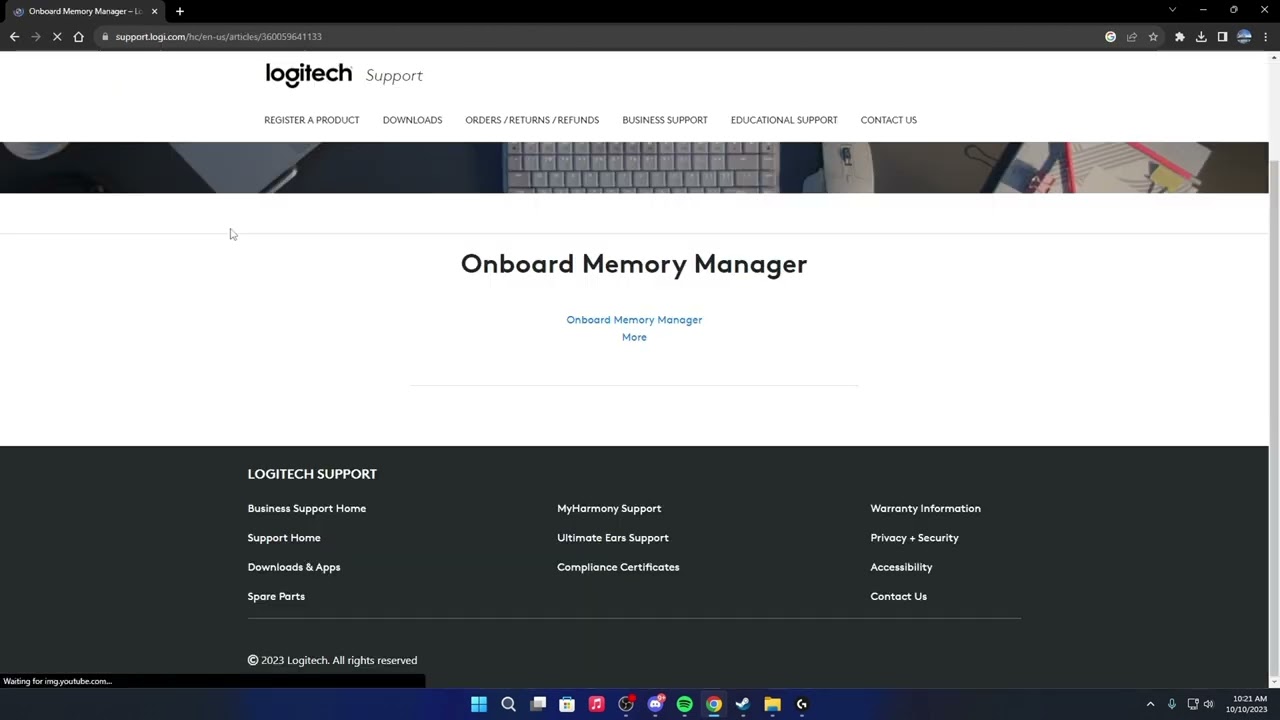The height and width of the screenshot is (720, 1280).
Task: Open Steam from the taskbar
Action: pos(743,704)
